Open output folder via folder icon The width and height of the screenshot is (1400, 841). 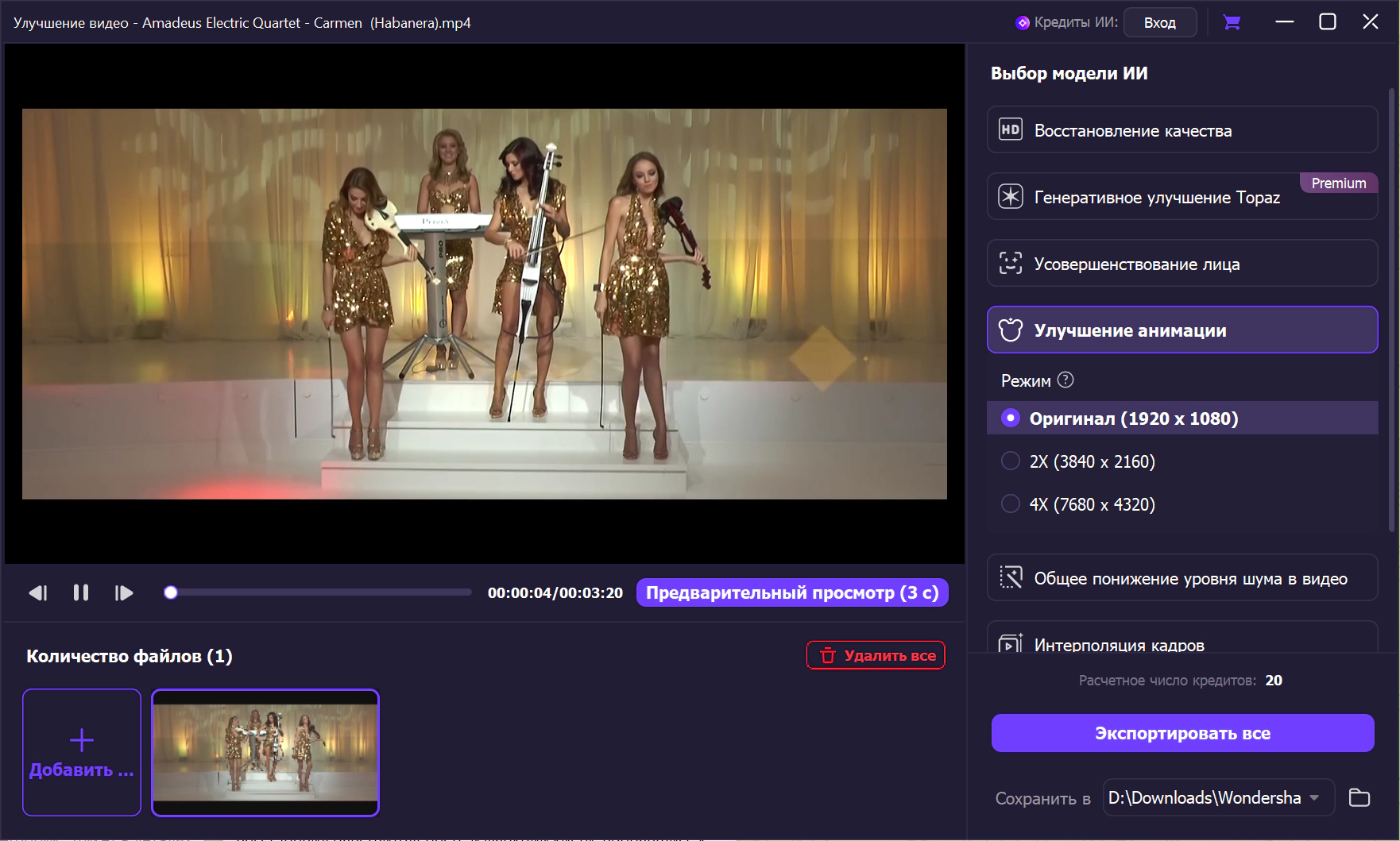[x=1359, y=797]
